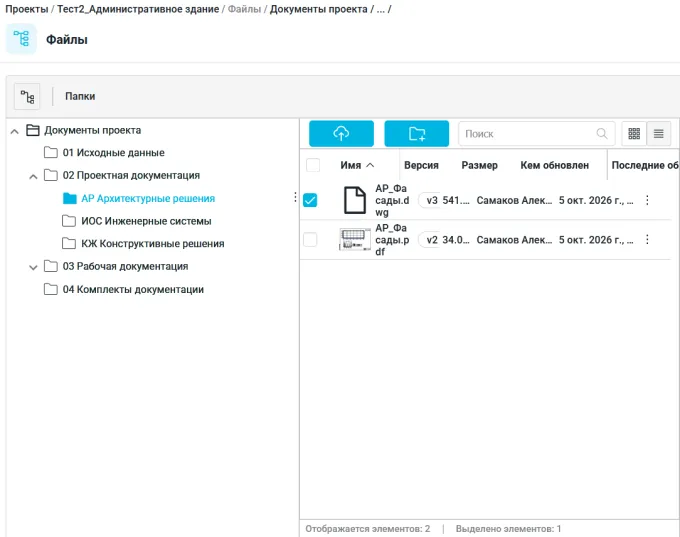
Task: Click Самаков Алек... in the dwg row
Action: (514, 200)
